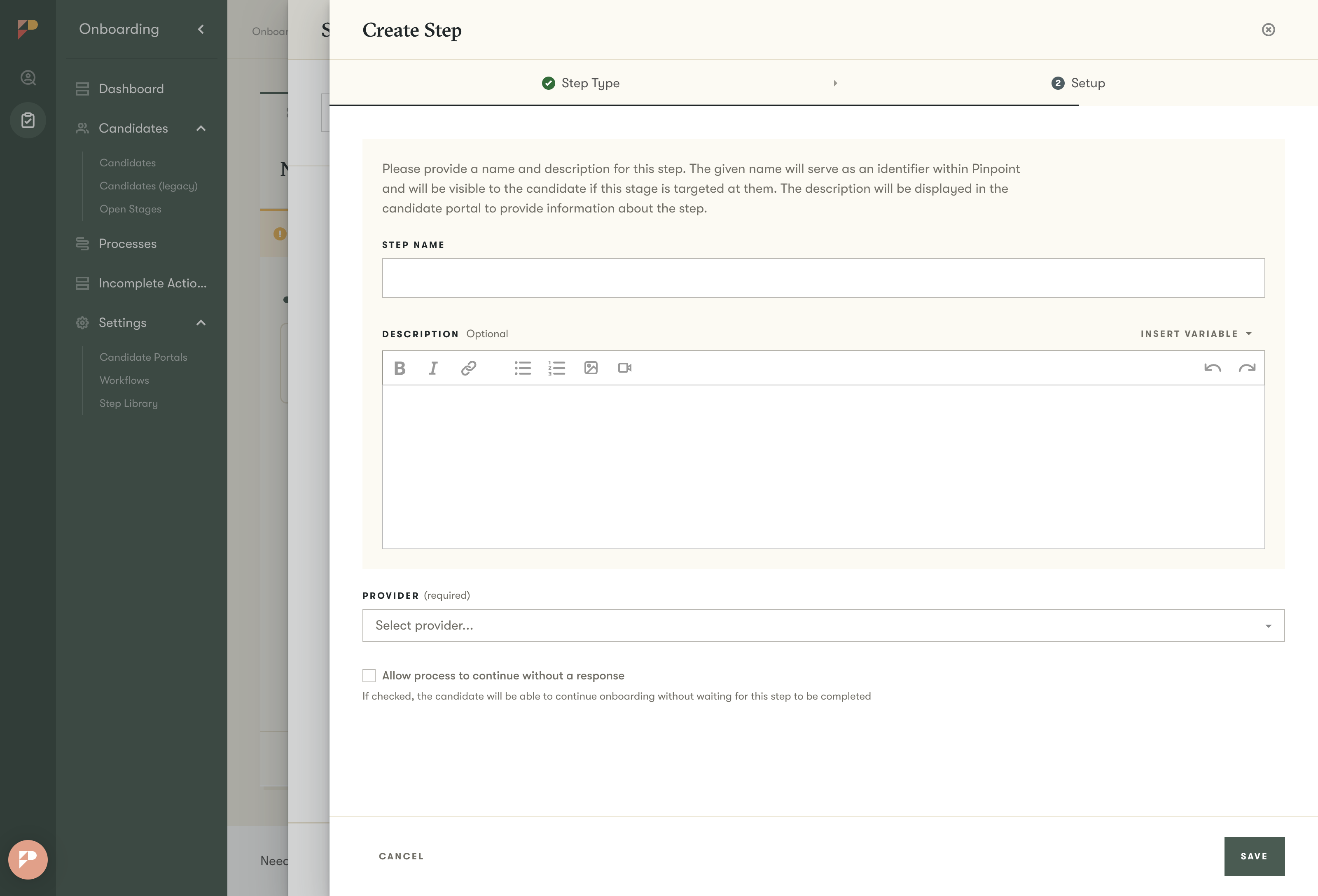This screenshot has width=1318, height=896.
Task: Click into the Step Name field
Action: [x=823, y=278]
